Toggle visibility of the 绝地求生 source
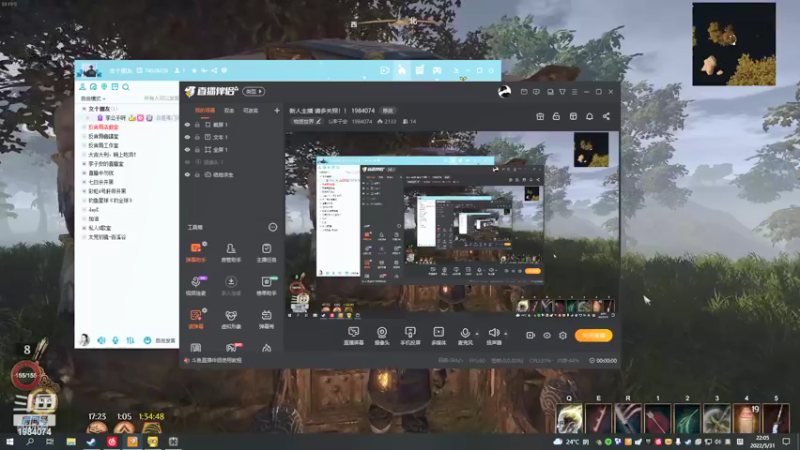Screen dimensions: 800x450 click(x=187, y=174)
